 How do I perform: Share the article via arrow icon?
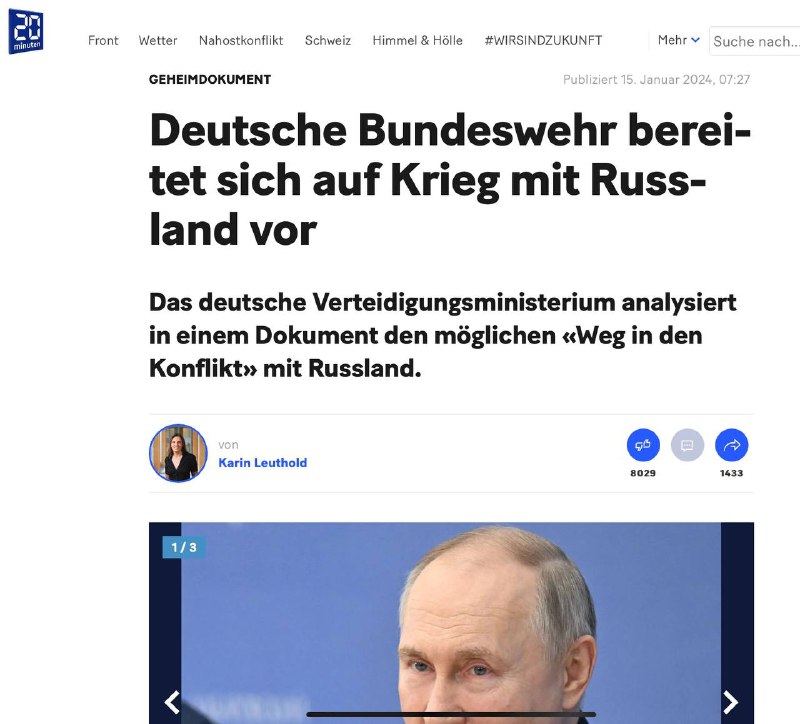tap(732, 445)
